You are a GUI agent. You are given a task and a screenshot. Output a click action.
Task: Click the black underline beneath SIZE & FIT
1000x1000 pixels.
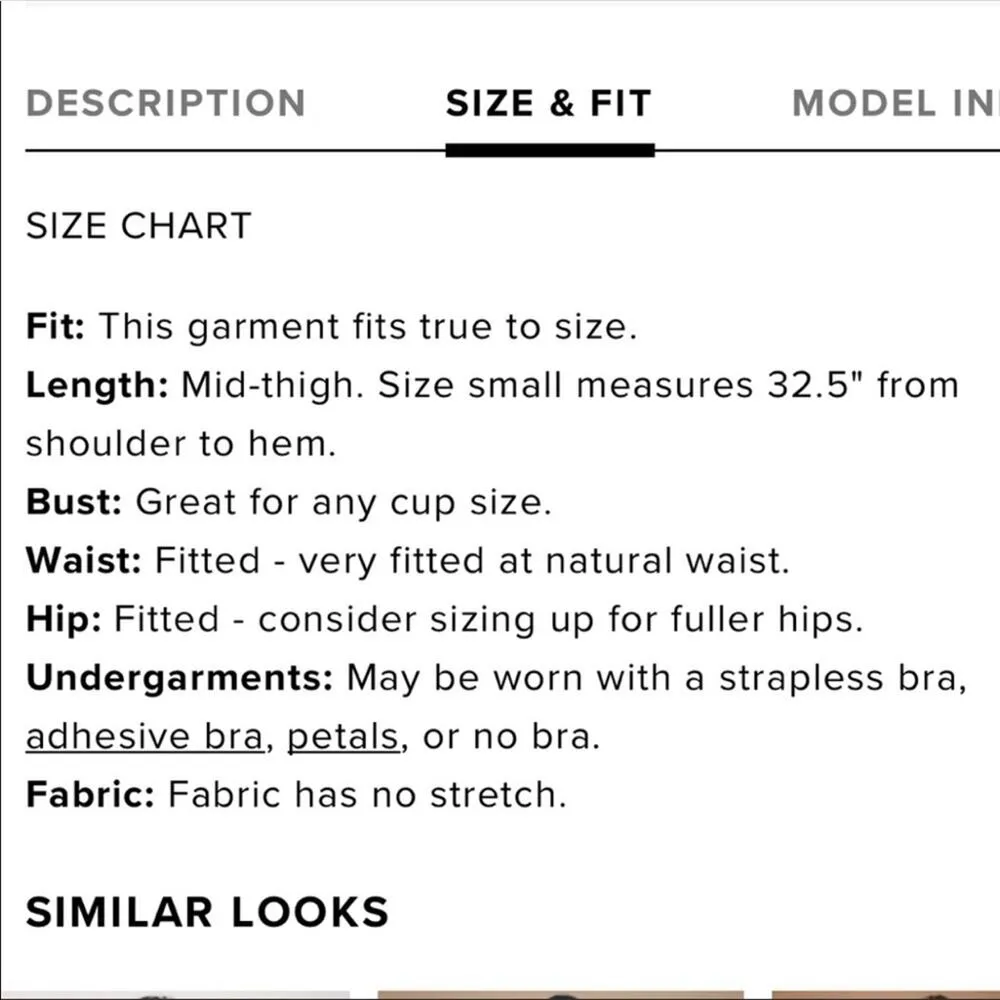click(x=550, y=150)
